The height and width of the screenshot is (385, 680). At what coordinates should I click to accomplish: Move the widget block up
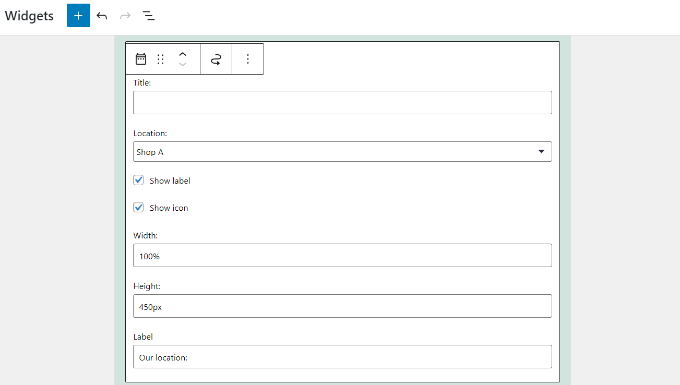click(183, 55)
